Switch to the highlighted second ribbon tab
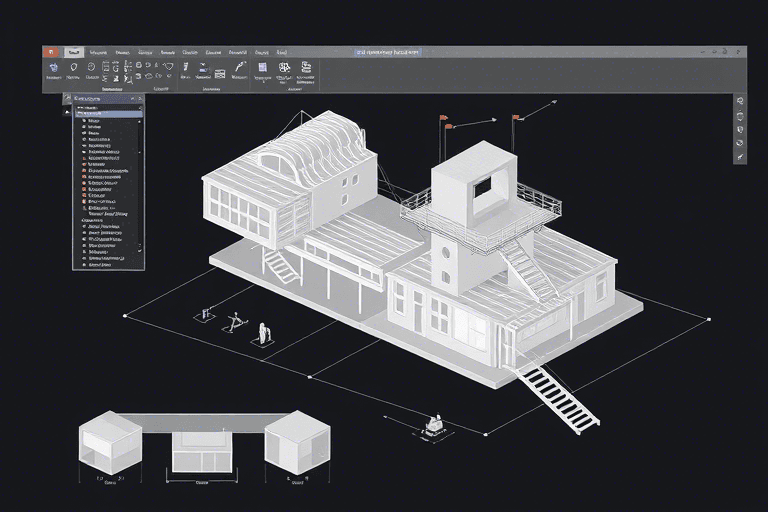This screenshot has width=768, height=512. point(74,51)
